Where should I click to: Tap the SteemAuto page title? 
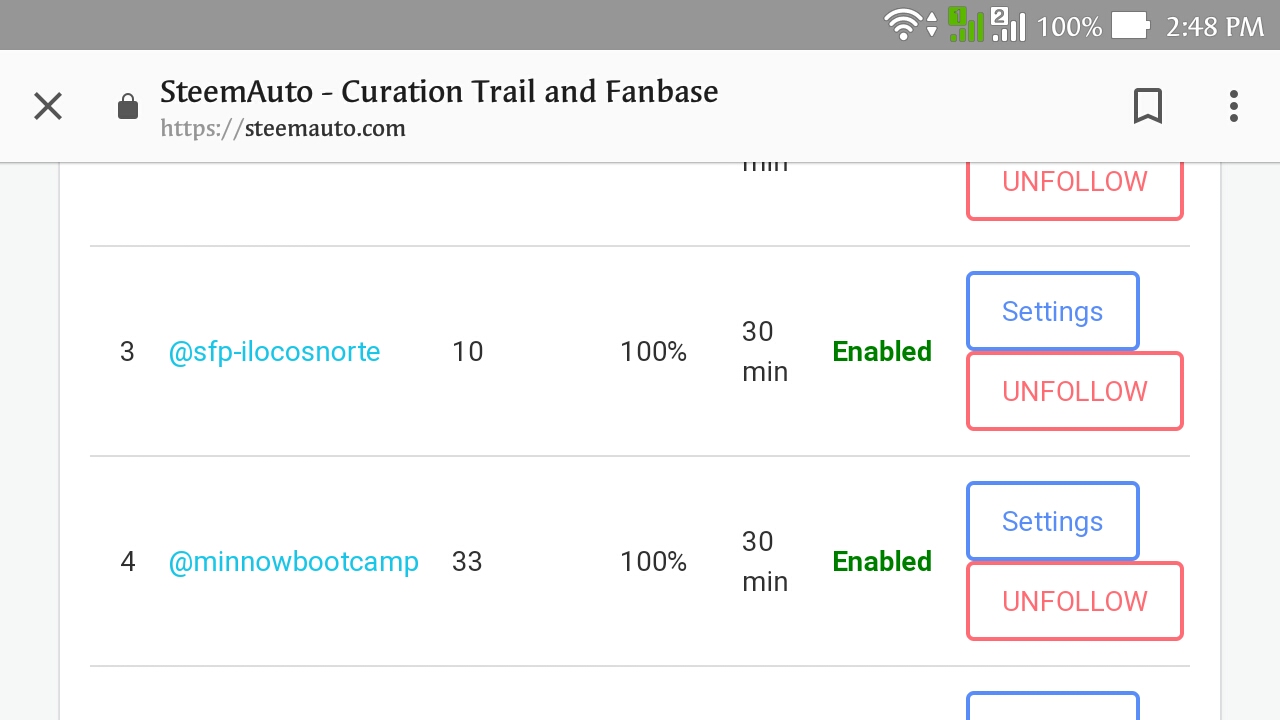tap(439, 92)
